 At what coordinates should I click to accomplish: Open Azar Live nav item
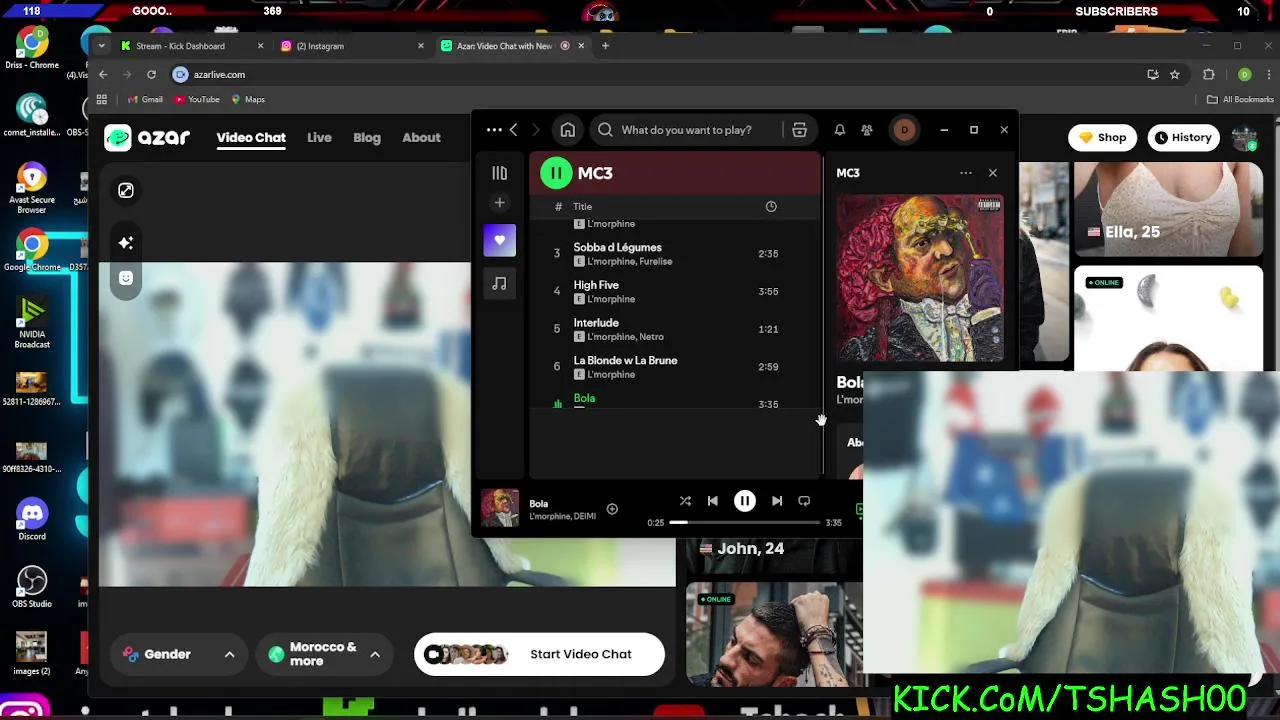tap(319, 138)
